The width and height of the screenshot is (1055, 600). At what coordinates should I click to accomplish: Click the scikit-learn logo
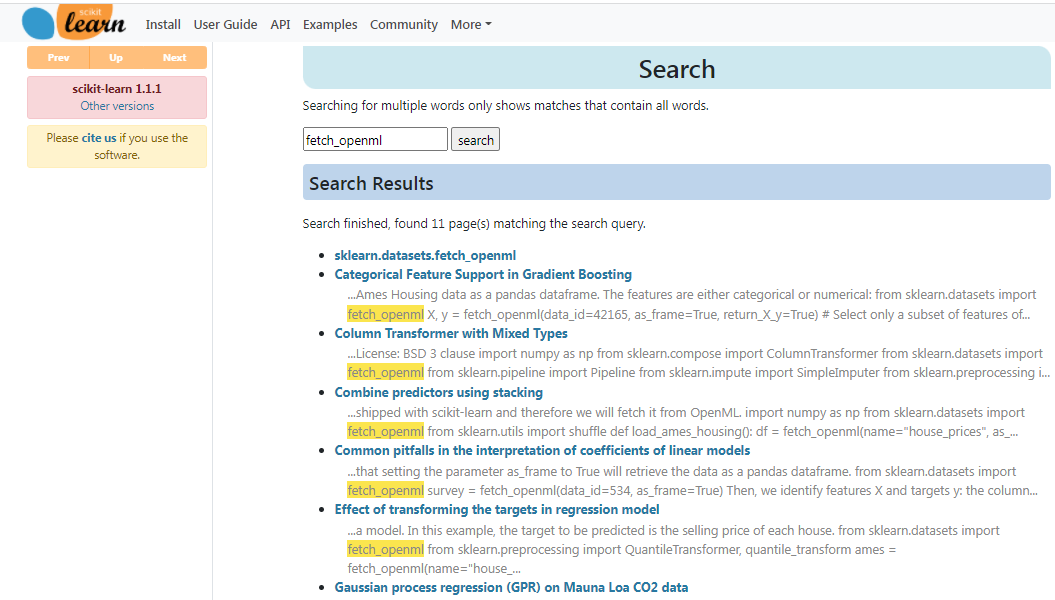[x=74, y=22]
